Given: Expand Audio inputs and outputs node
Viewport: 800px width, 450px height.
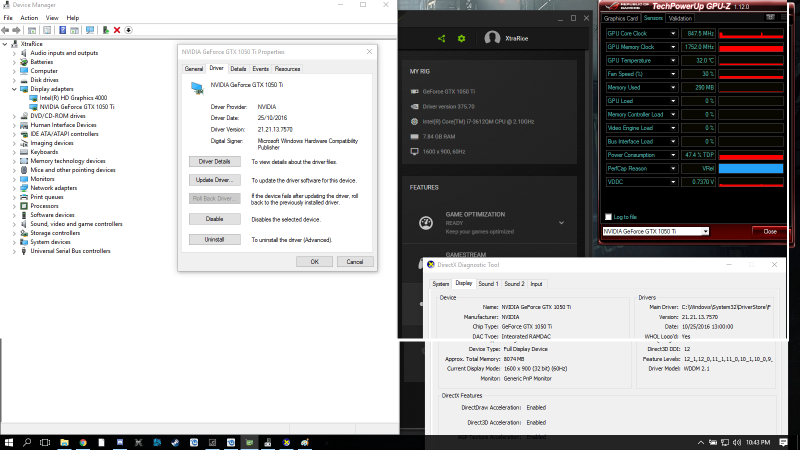Looking at the screenshot, I should tap(14, 53).
